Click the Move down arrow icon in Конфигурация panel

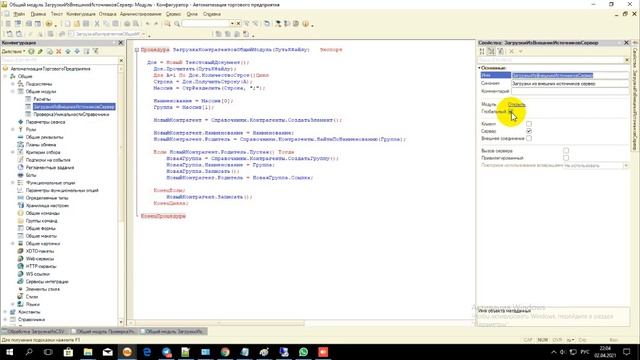coord(77,51)
